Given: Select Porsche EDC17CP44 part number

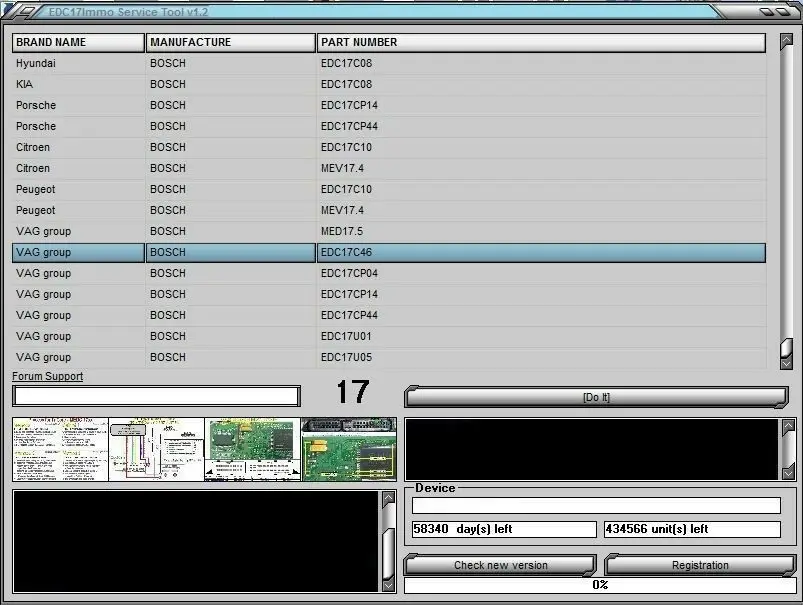Looking at the screenshot, I should [349, 127].
